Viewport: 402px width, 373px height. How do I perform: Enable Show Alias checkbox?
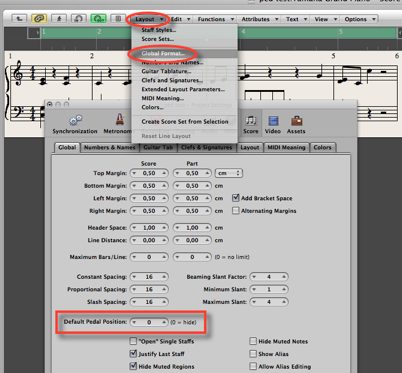(x=253, y=354)
